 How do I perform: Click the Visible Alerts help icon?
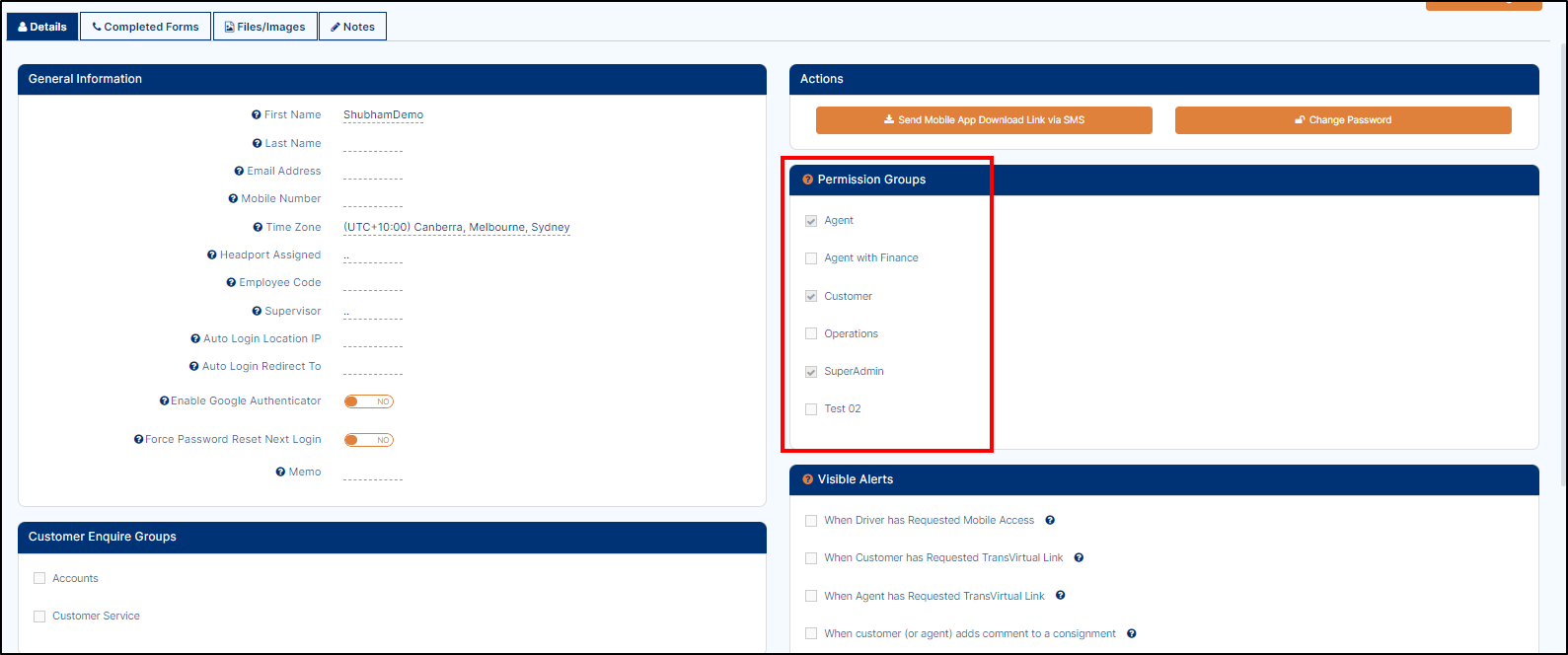point(808,479)
